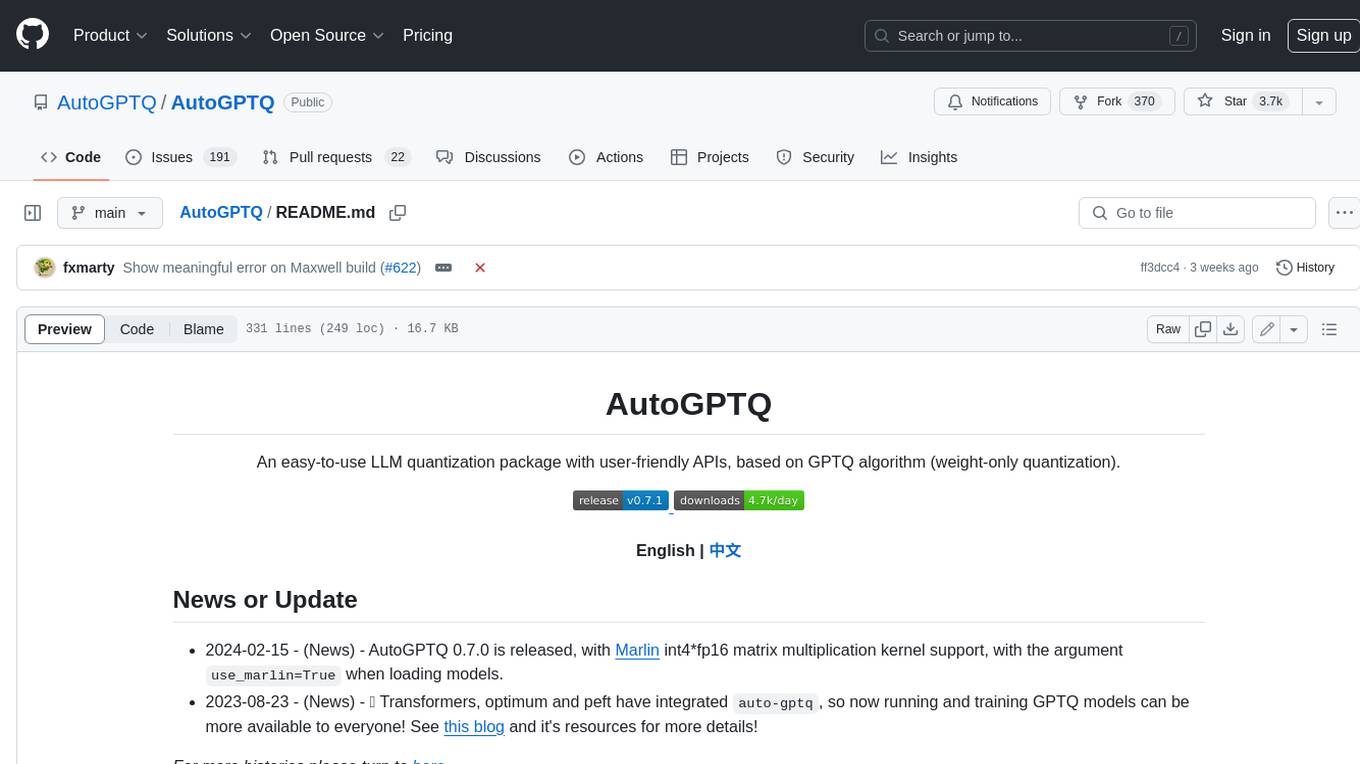Open the main branch selector
The width and height of the screenshot is (1360, 764).
pos(109,213)
